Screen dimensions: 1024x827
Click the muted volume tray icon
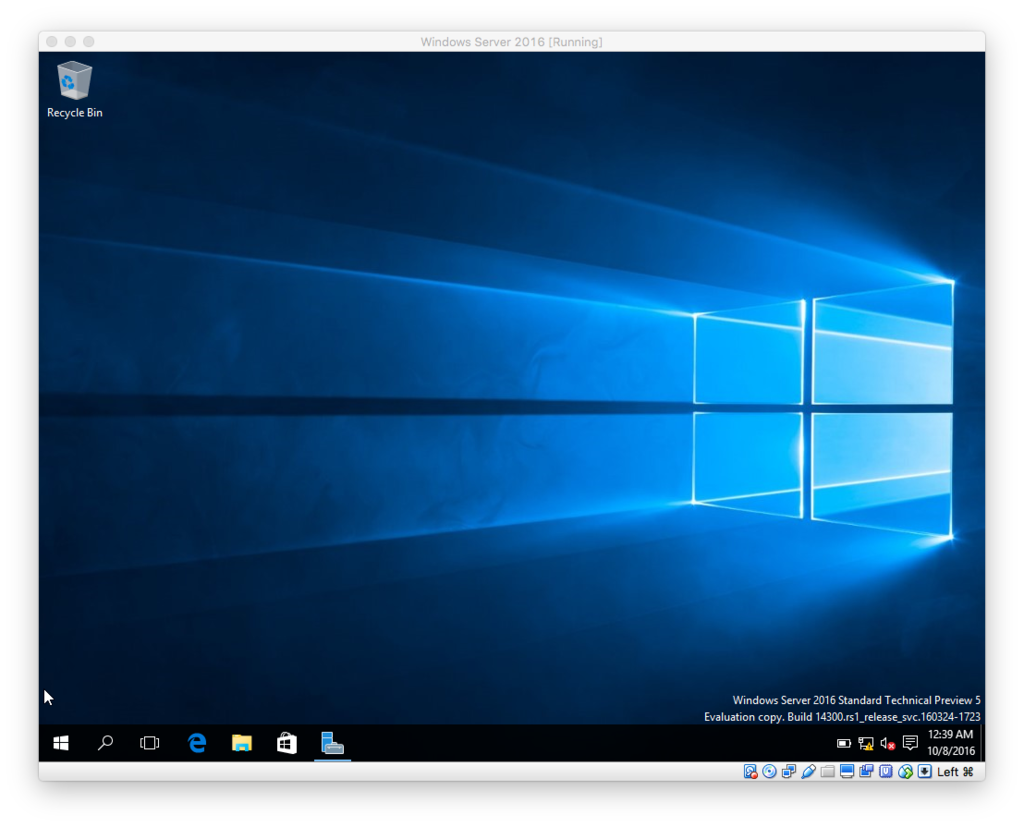pyautogui.click(x=888, y=743)
